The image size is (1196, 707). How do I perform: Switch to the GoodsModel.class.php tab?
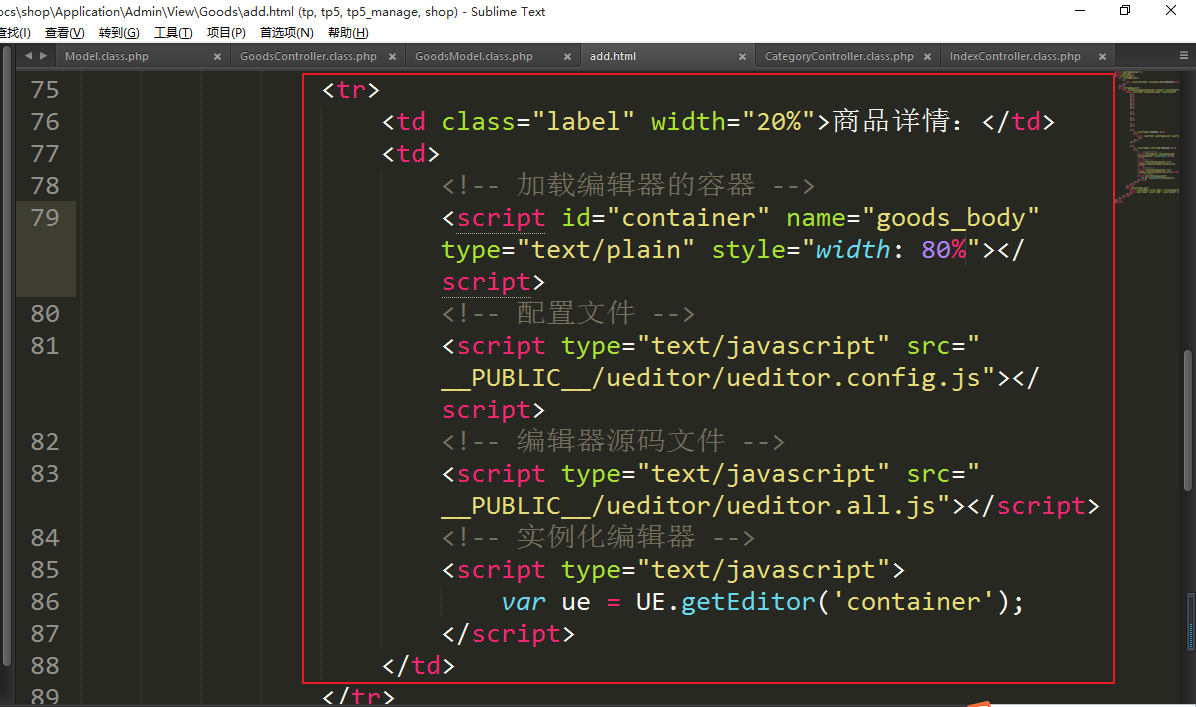[x=473, y=57]
